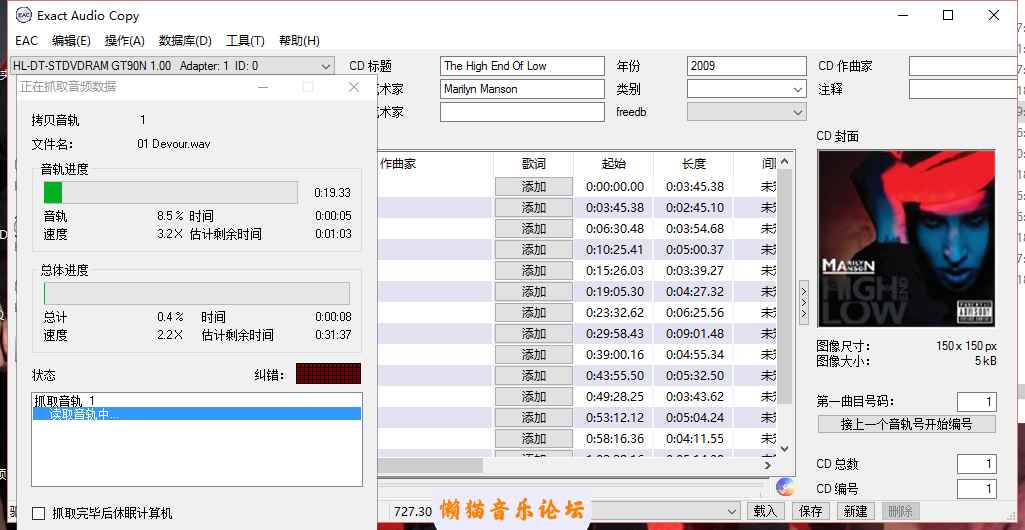
Task: Click the length cell 0:09:01.48
Action: tap(695, 333)
